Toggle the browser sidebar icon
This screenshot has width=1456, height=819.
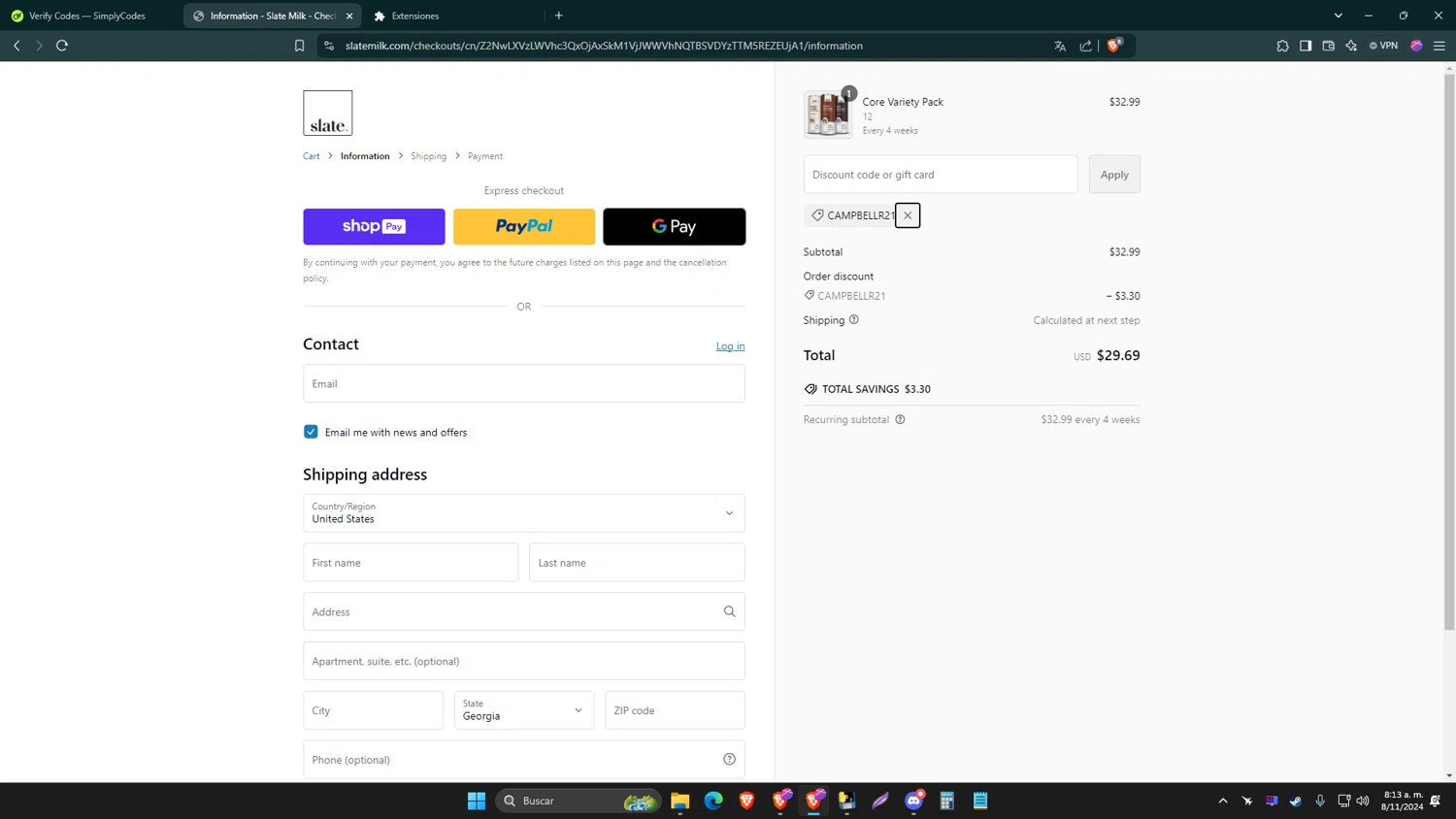[x=1306, y=46]
